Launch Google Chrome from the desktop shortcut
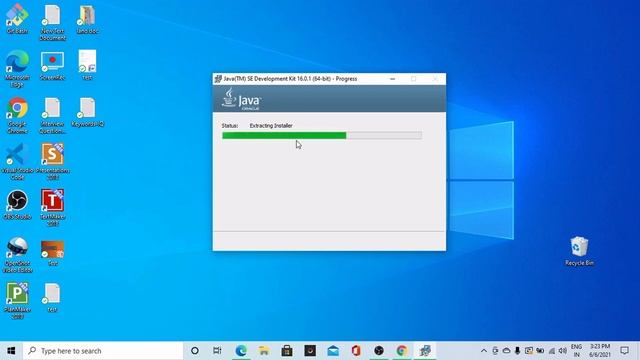This screenshot has width=640, height=360. point(17,115)
